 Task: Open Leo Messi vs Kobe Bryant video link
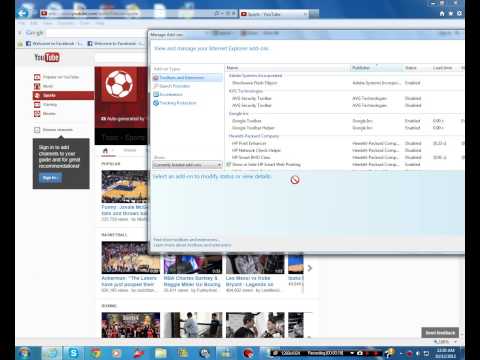(250, 281)
